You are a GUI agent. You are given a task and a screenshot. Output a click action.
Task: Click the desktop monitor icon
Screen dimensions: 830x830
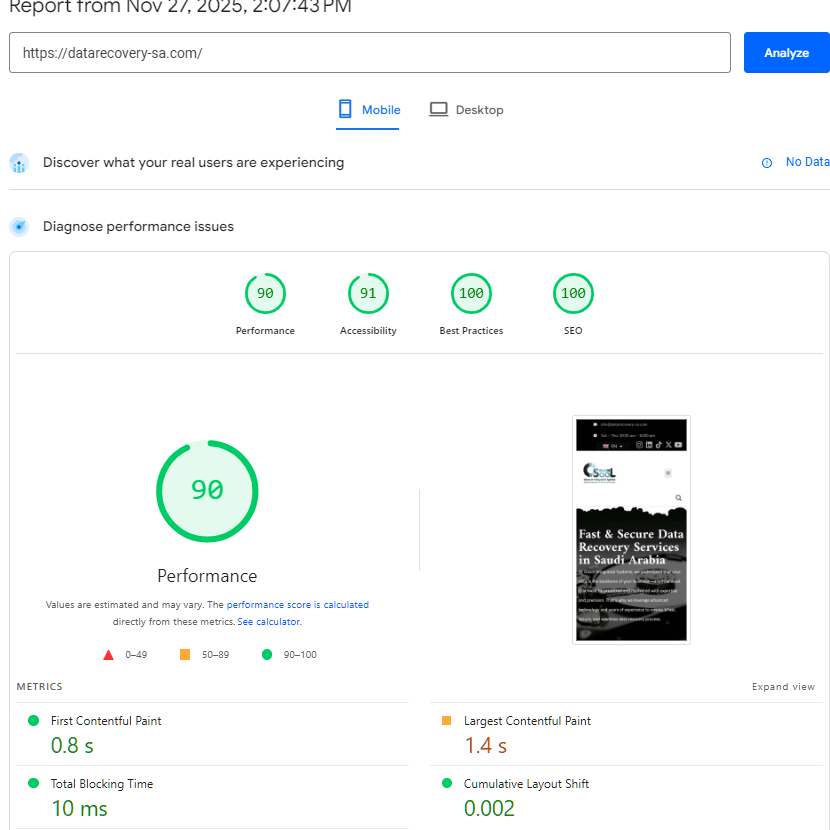pos(438,109)
